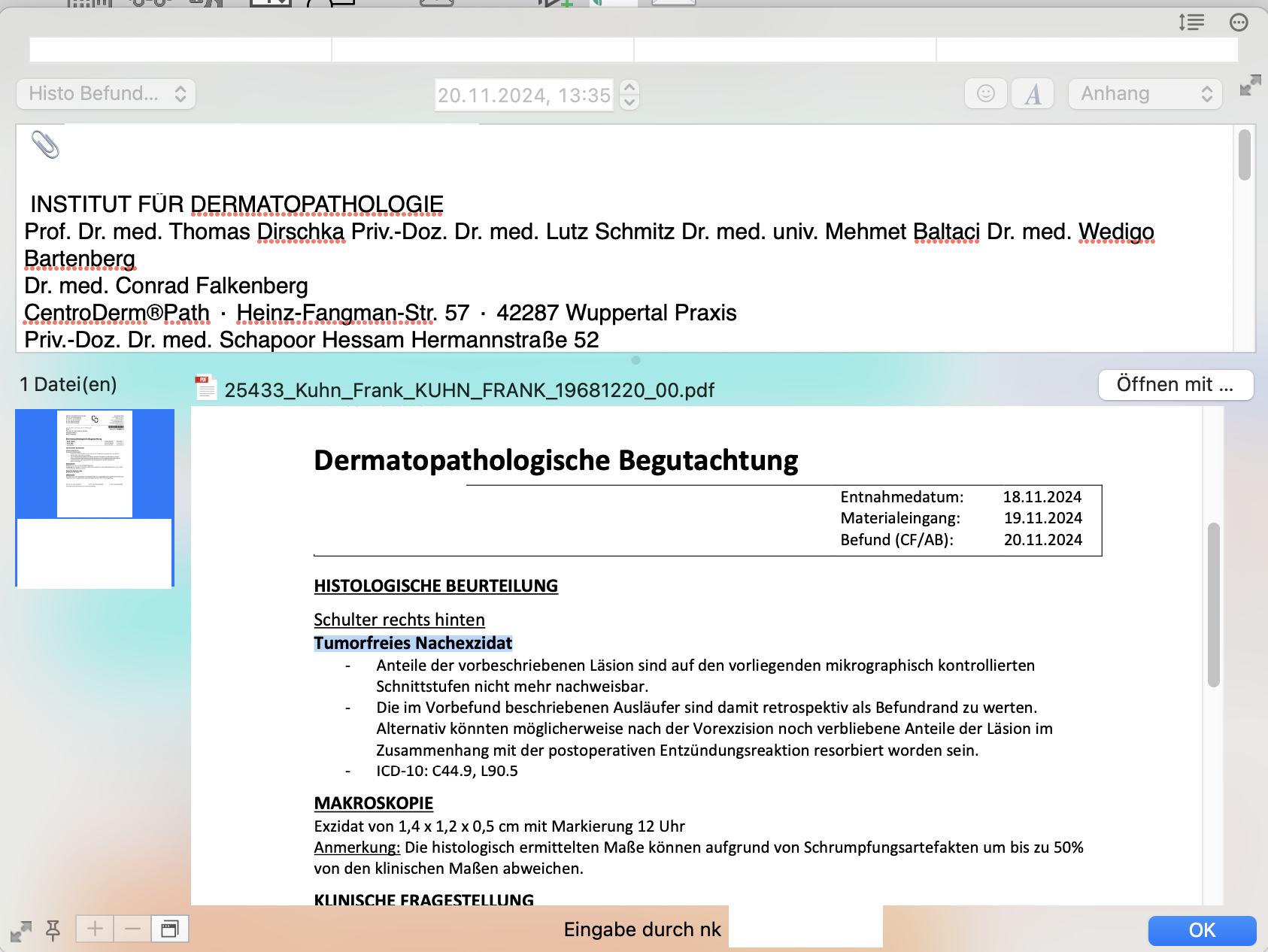The image size is (1268, 952).
Task: Click the PDF file icon next to filename
Action: point(205,388)
